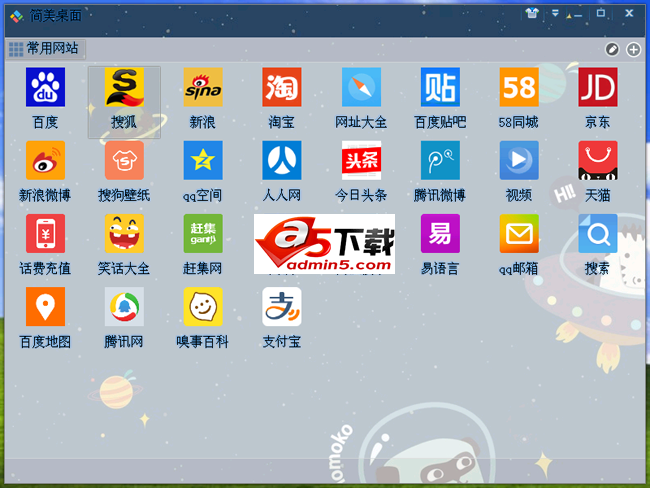Open the 赶集网 ganji icon
650x488 pixels.
coord(203,233)
